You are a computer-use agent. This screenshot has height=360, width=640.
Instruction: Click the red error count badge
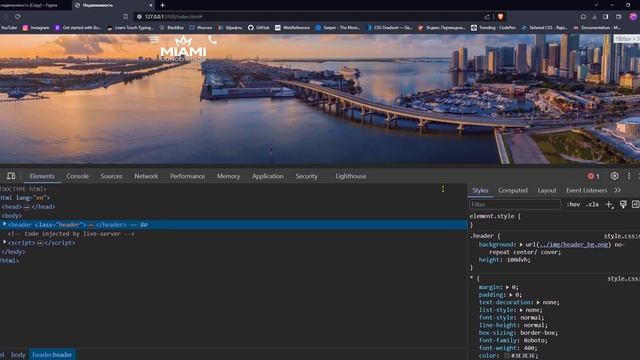(593, 176)
